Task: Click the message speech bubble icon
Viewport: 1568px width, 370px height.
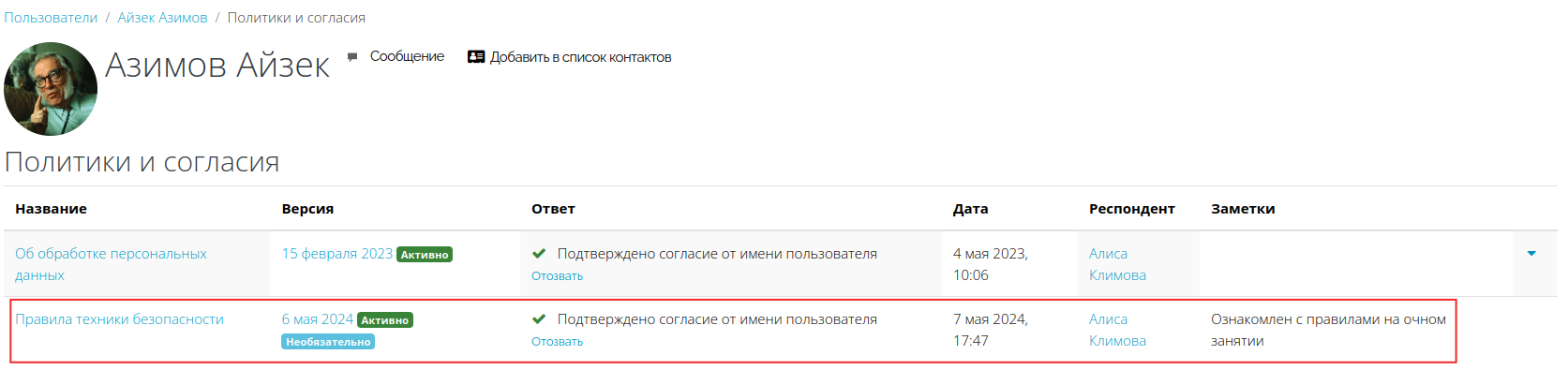Action: (x=352, y=57)
